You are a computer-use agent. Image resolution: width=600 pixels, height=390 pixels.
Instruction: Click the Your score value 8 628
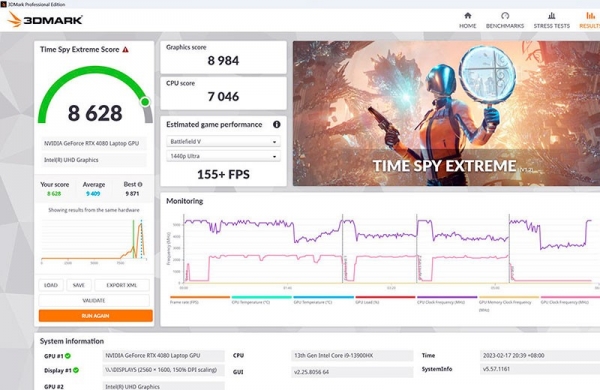pyautogui.click(x=54, y=194)
